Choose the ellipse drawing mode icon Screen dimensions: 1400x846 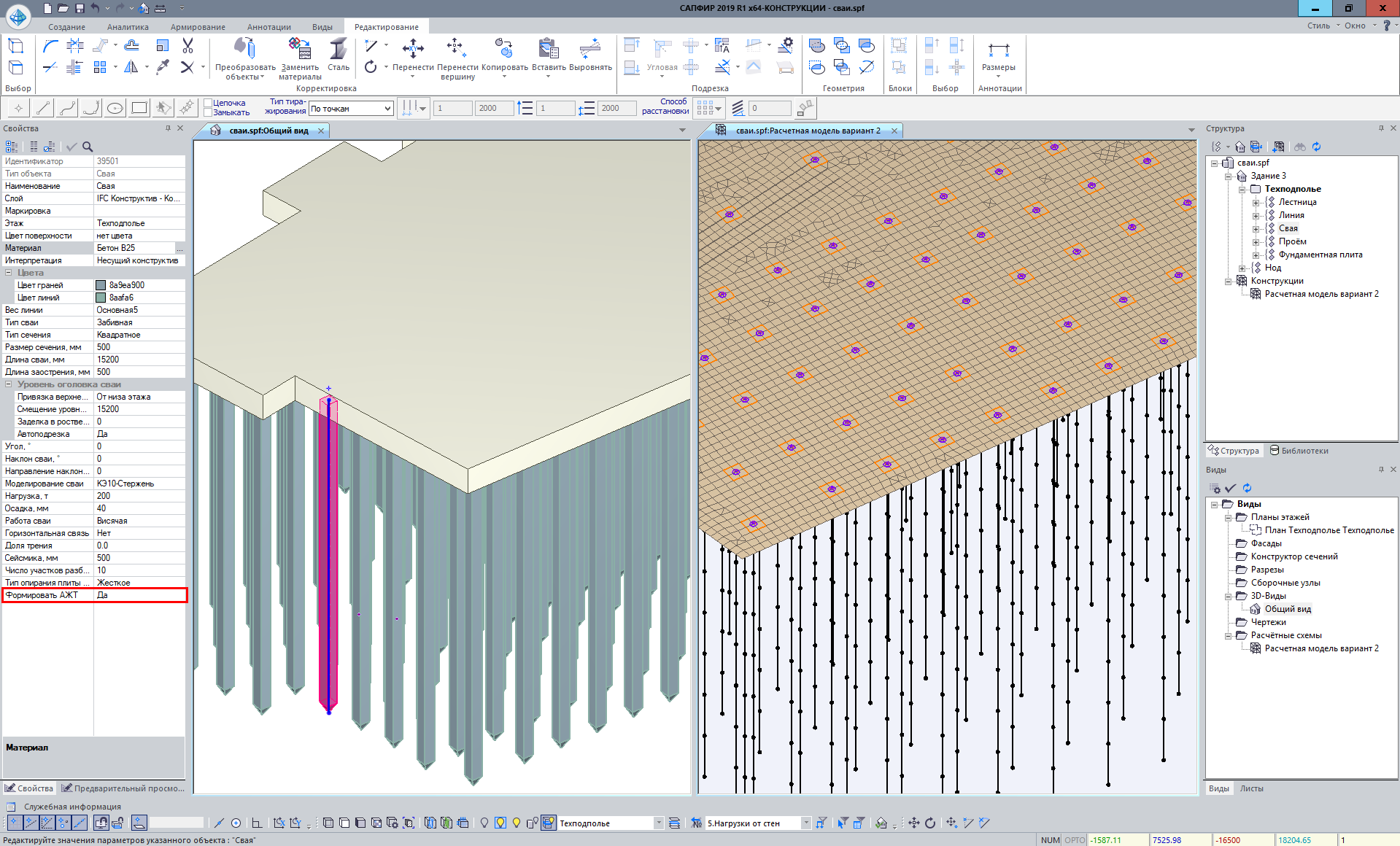click(115, 109)
